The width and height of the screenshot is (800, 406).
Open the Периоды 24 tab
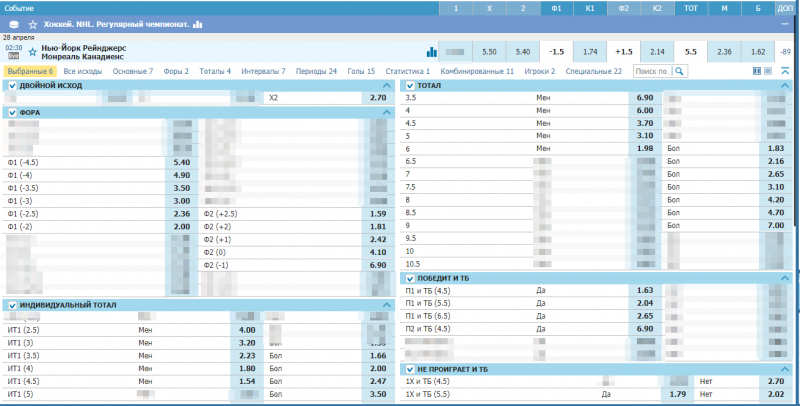(316, 72)
